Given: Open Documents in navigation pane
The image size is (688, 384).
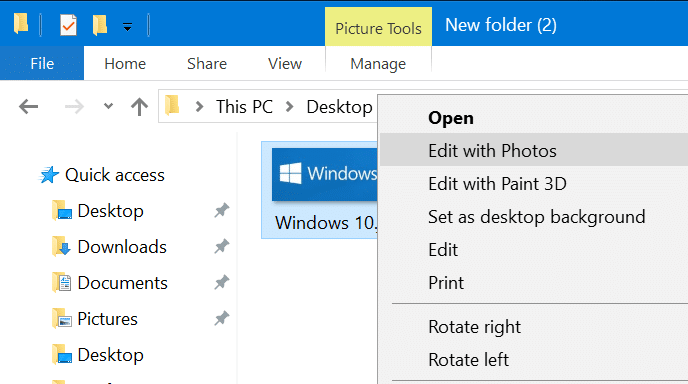Looking at the screenshot, I should [x=122, y=283].
